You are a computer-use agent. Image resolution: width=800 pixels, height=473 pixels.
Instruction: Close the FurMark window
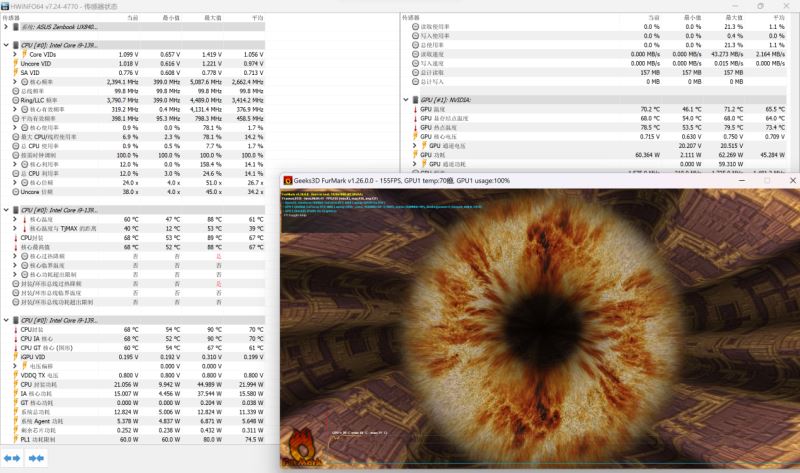click(792, 181)
